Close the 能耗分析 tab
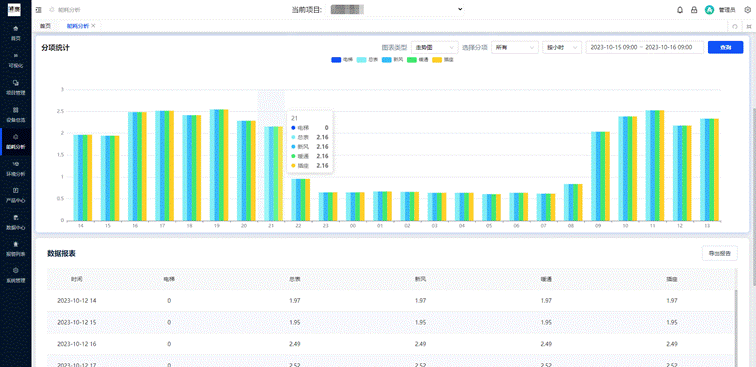The height and width of the screenshot is (367, 756). click(94, 26)
